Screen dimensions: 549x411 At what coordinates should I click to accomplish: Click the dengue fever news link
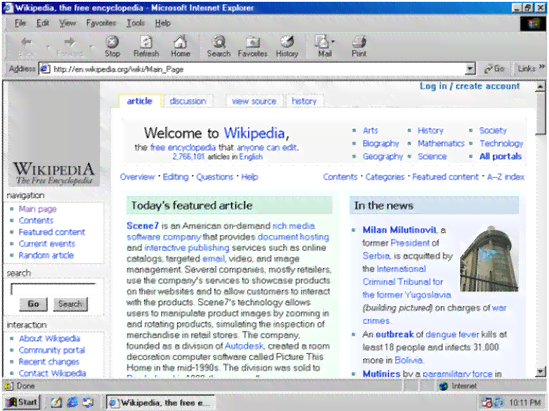pyautogui.click(x=452, y=334)
